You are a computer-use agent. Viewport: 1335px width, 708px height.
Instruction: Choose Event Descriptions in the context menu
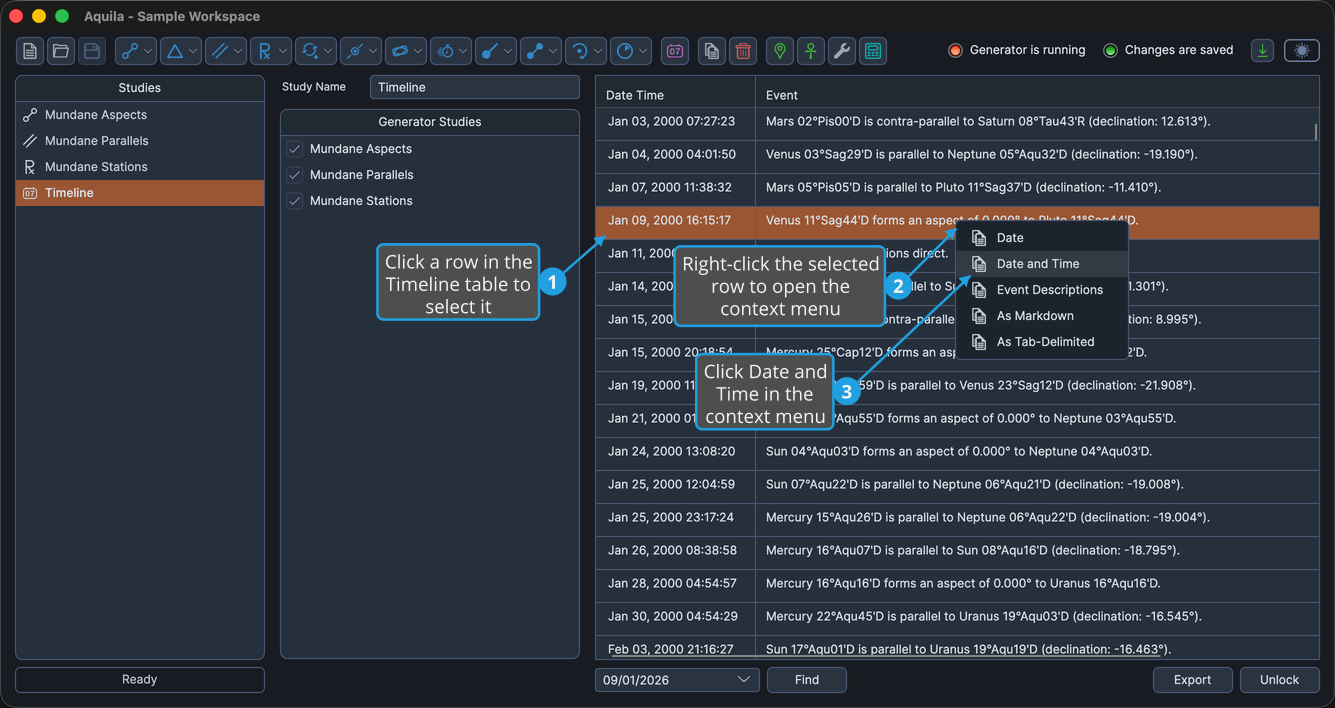pyautogui.click(x=1042, y=290)
